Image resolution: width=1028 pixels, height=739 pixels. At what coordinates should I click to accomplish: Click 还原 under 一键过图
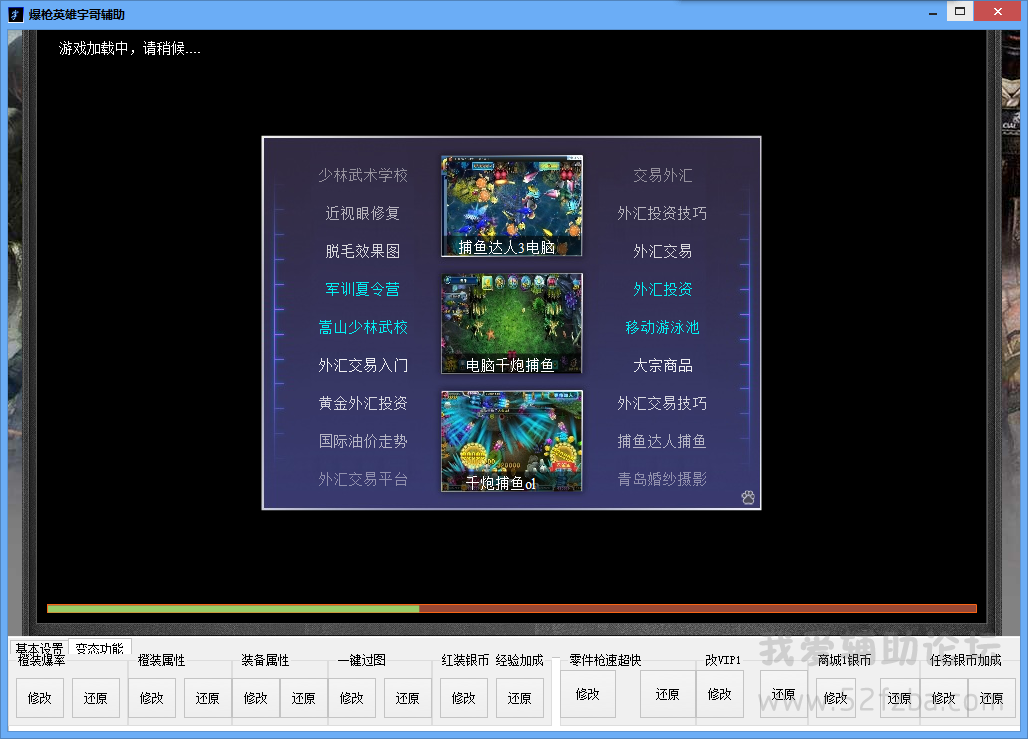coord(407,698)
